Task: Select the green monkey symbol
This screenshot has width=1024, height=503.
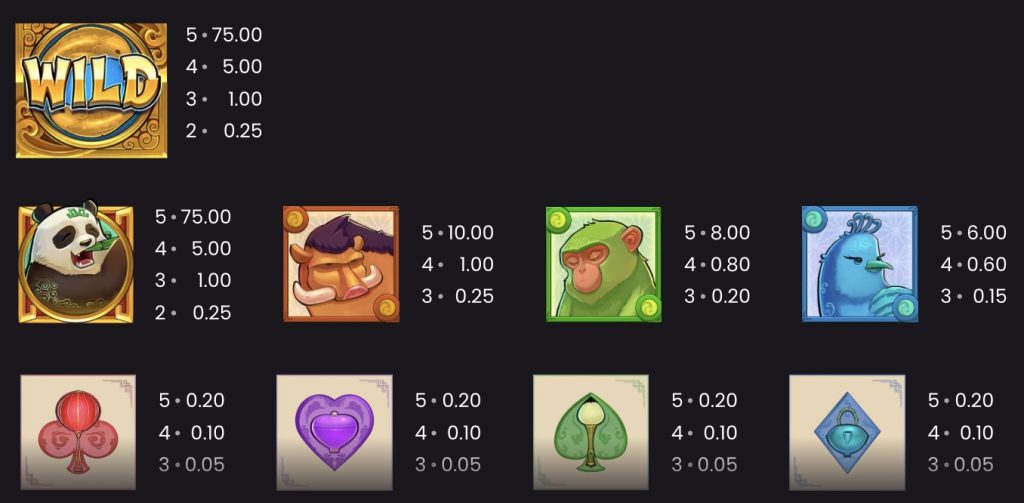Action: pyautogui.click(x=603, y=264)
